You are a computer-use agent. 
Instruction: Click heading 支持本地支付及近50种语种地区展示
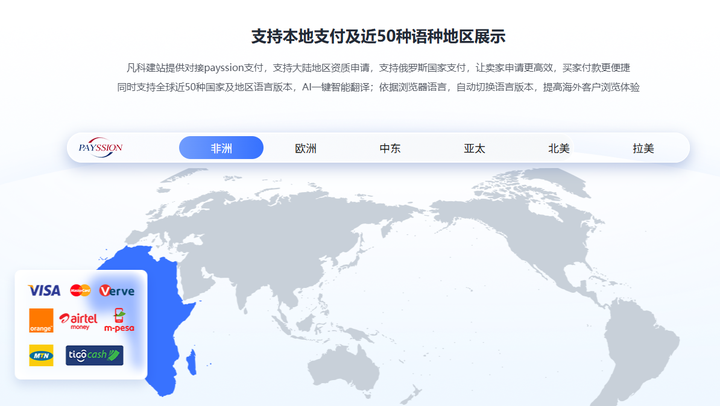point(378,36)
